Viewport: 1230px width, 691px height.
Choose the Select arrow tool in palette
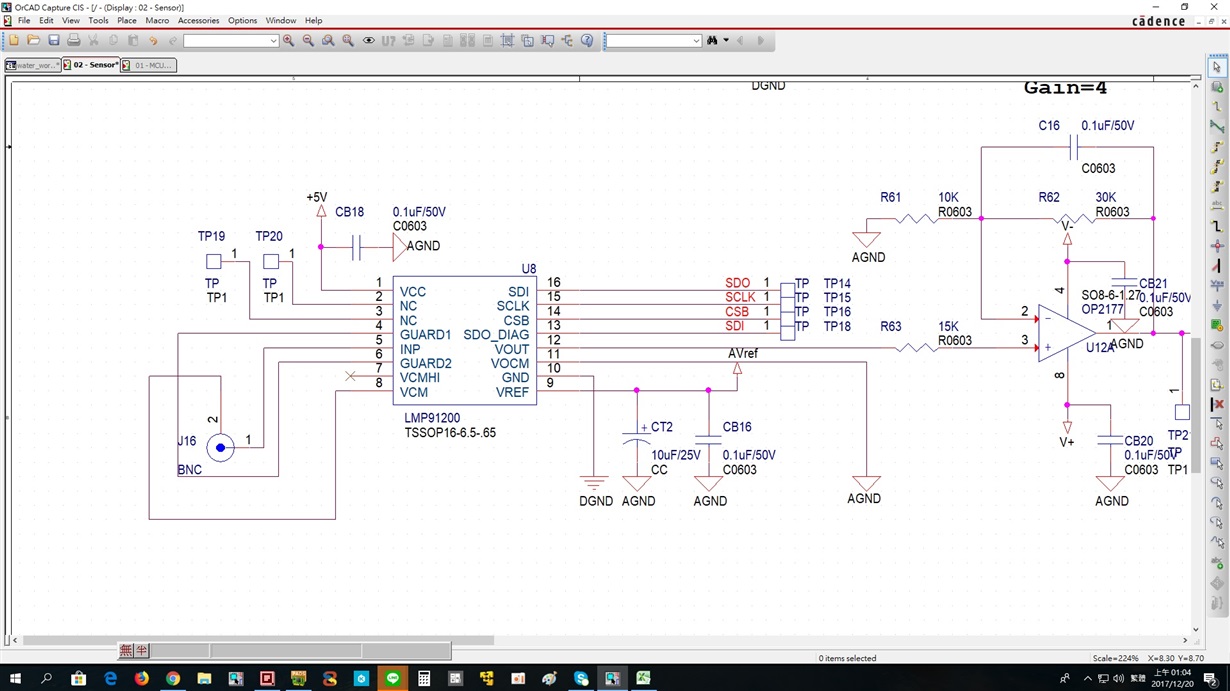1217,67
